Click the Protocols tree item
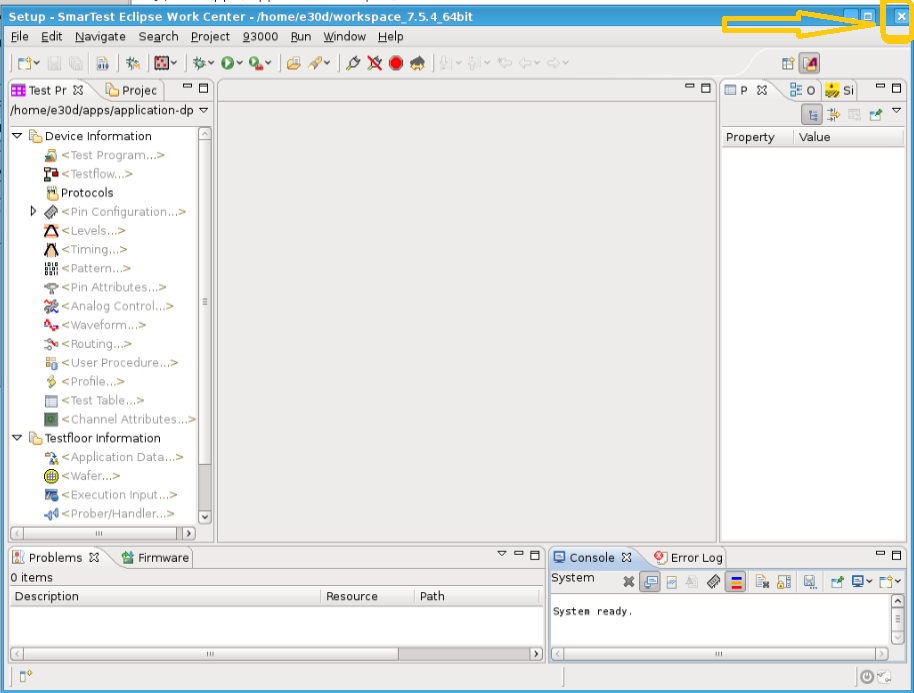The height and width of the screenshot is (693, 914). 87,193
